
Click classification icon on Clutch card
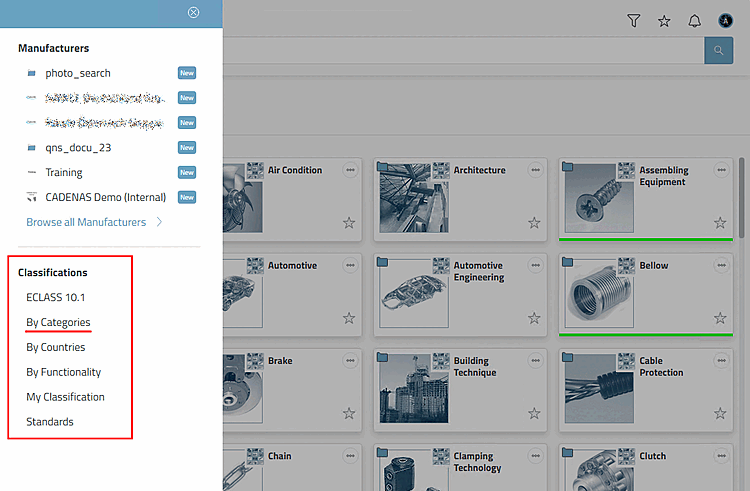(626, 457)
